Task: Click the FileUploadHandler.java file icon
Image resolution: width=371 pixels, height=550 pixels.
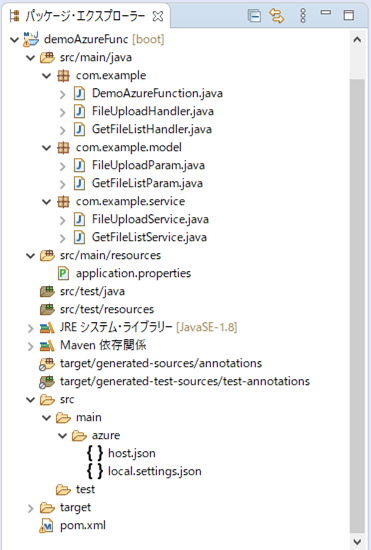Action: click(x=80, y=111)
